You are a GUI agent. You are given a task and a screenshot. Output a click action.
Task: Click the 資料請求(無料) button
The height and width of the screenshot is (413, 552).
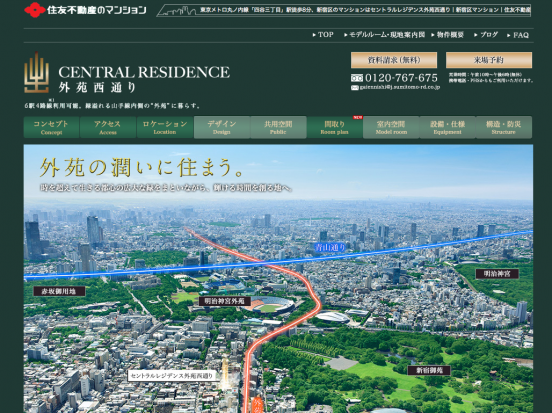394,60
